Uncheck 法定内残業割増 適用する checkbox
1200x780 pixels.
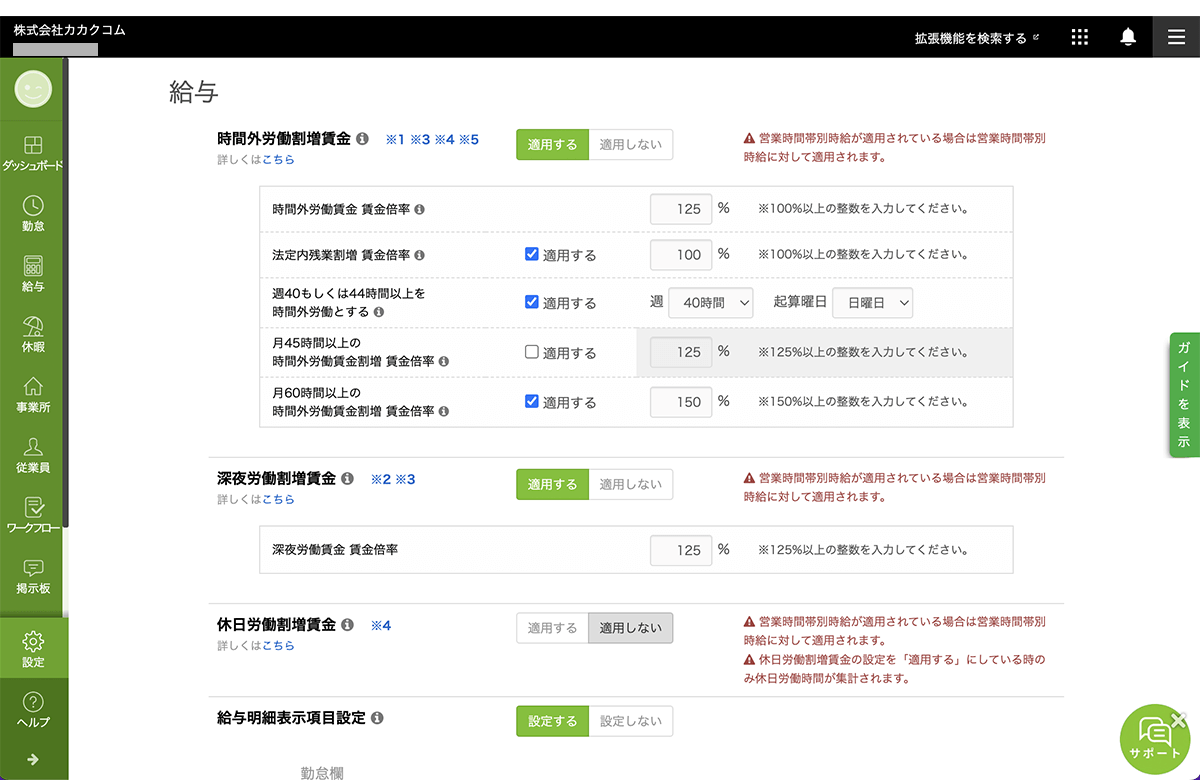point(532,254)
